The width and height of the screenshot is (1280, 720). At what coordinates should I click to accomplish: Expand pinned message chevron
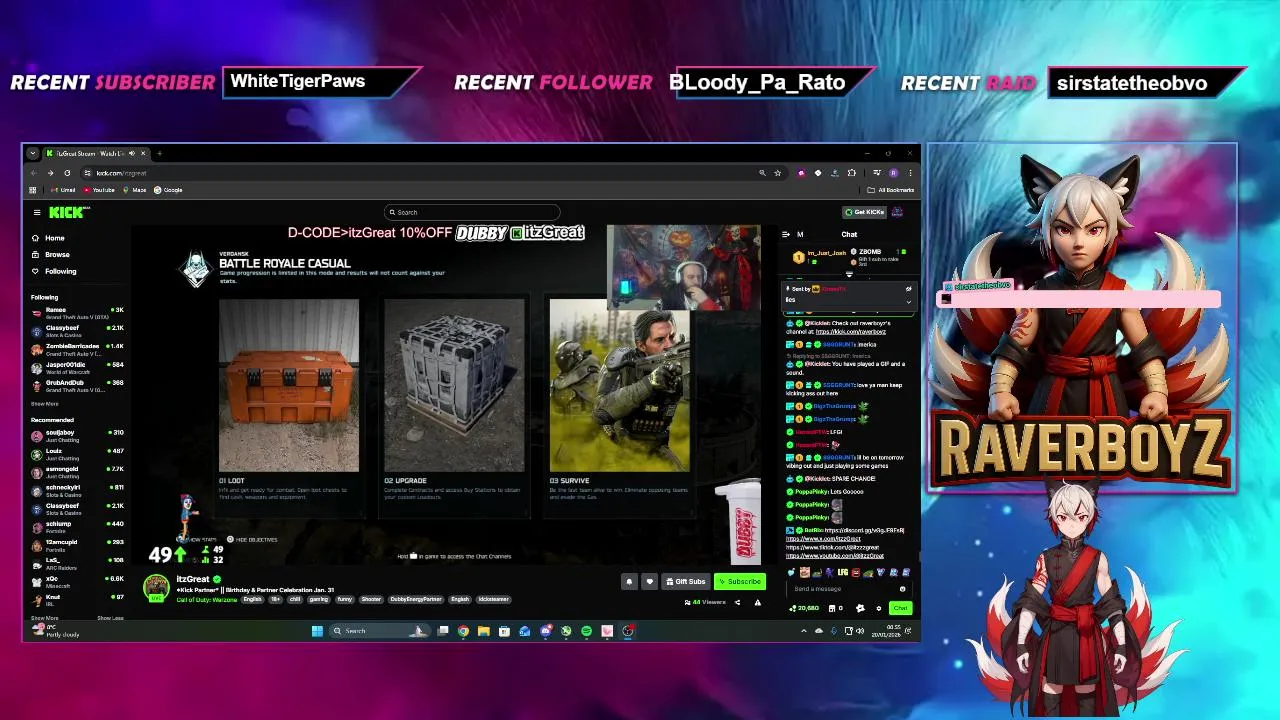pyautogui.click(x=908, y=301)
